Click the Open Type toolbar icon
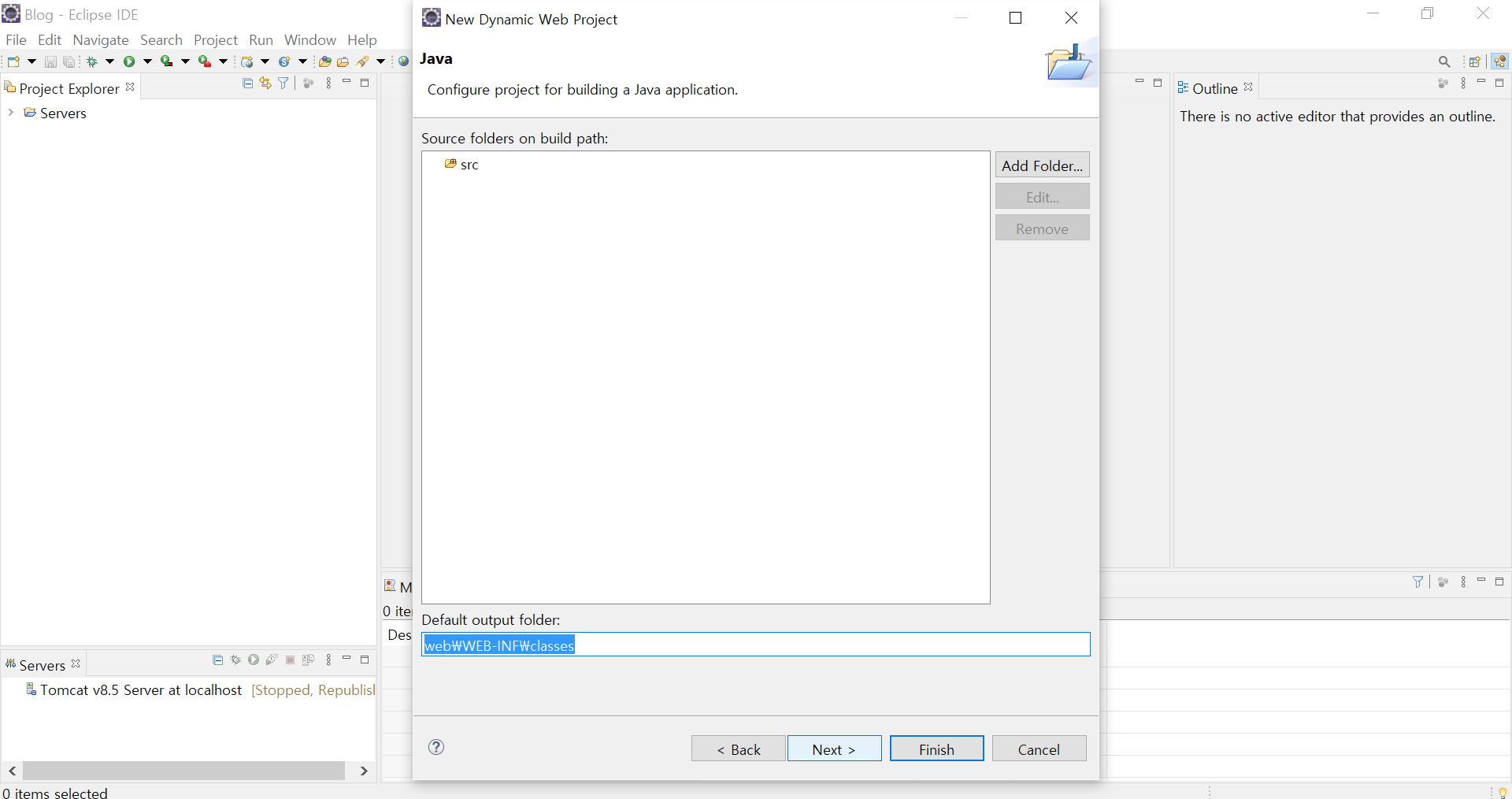Image resolution: width=1512 pixels, height=799 pixels. coord(324,61)
